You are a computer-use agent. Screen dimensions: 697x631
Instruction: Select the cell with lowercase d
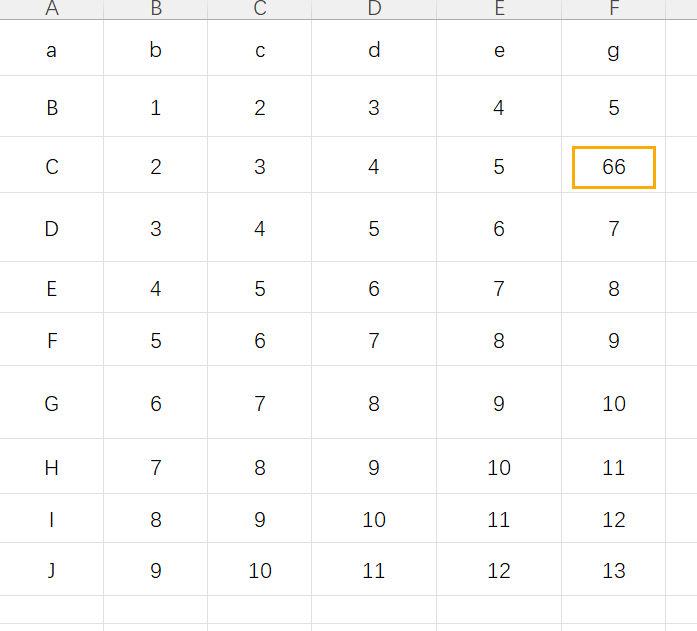point(374,50)
